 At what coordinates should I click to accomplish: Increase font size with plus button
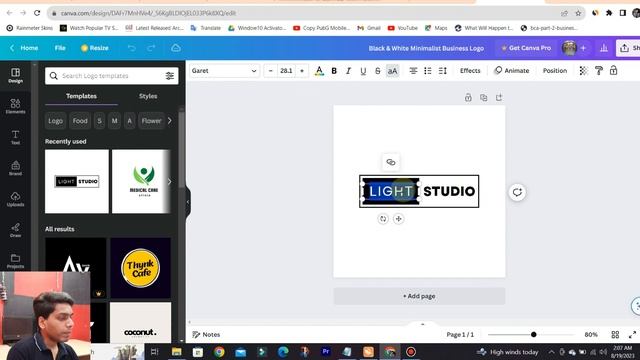click(302, 71)
